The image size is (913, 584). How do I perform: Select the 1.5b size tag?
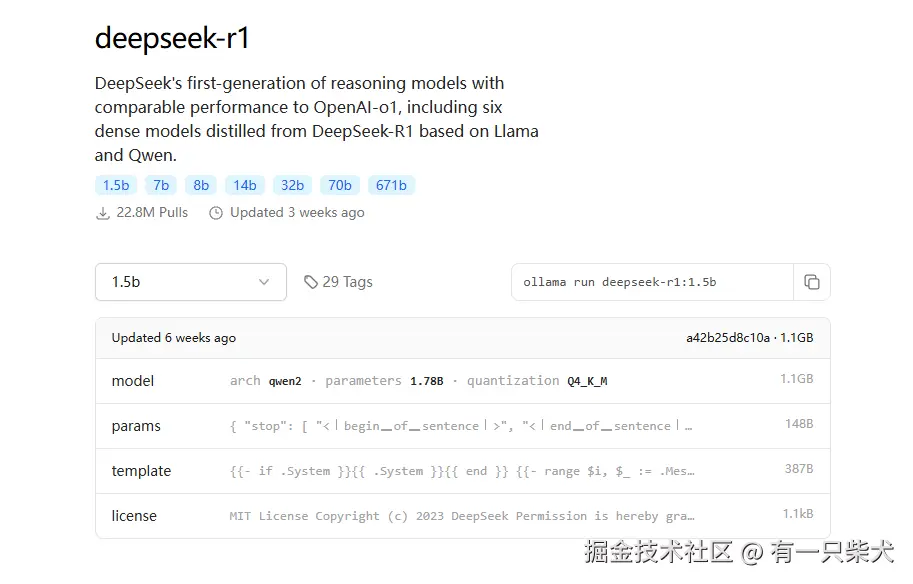click(116, 185)
